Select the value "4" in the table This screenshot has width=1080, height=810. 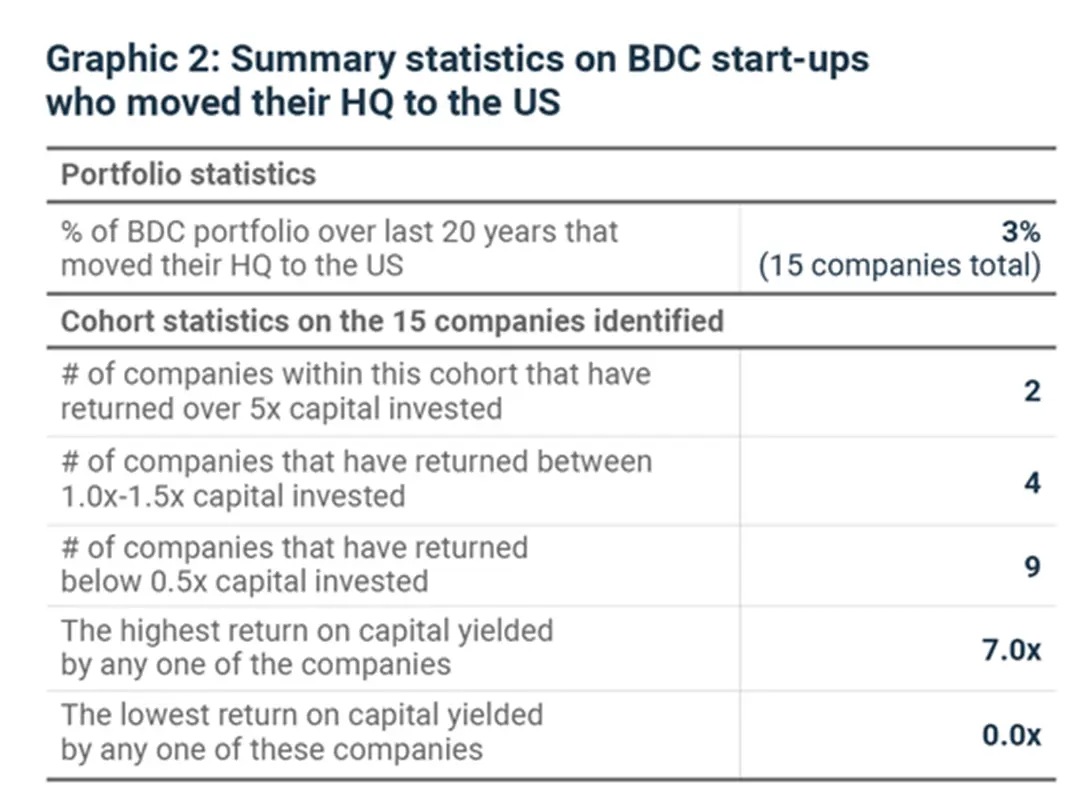1032,483
